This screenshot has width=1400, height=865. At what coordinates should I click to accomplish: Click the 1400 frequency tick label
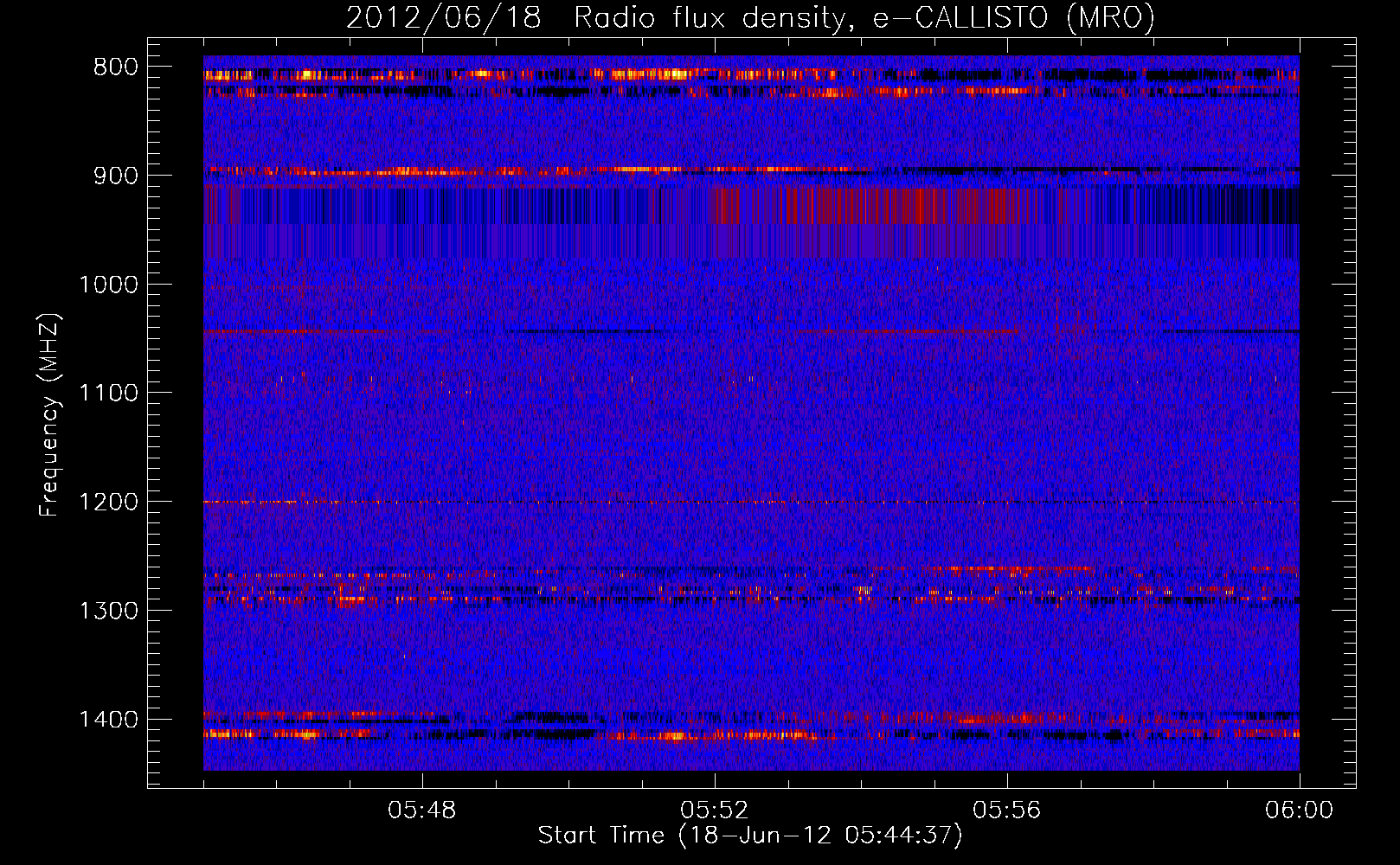point(108,720)
